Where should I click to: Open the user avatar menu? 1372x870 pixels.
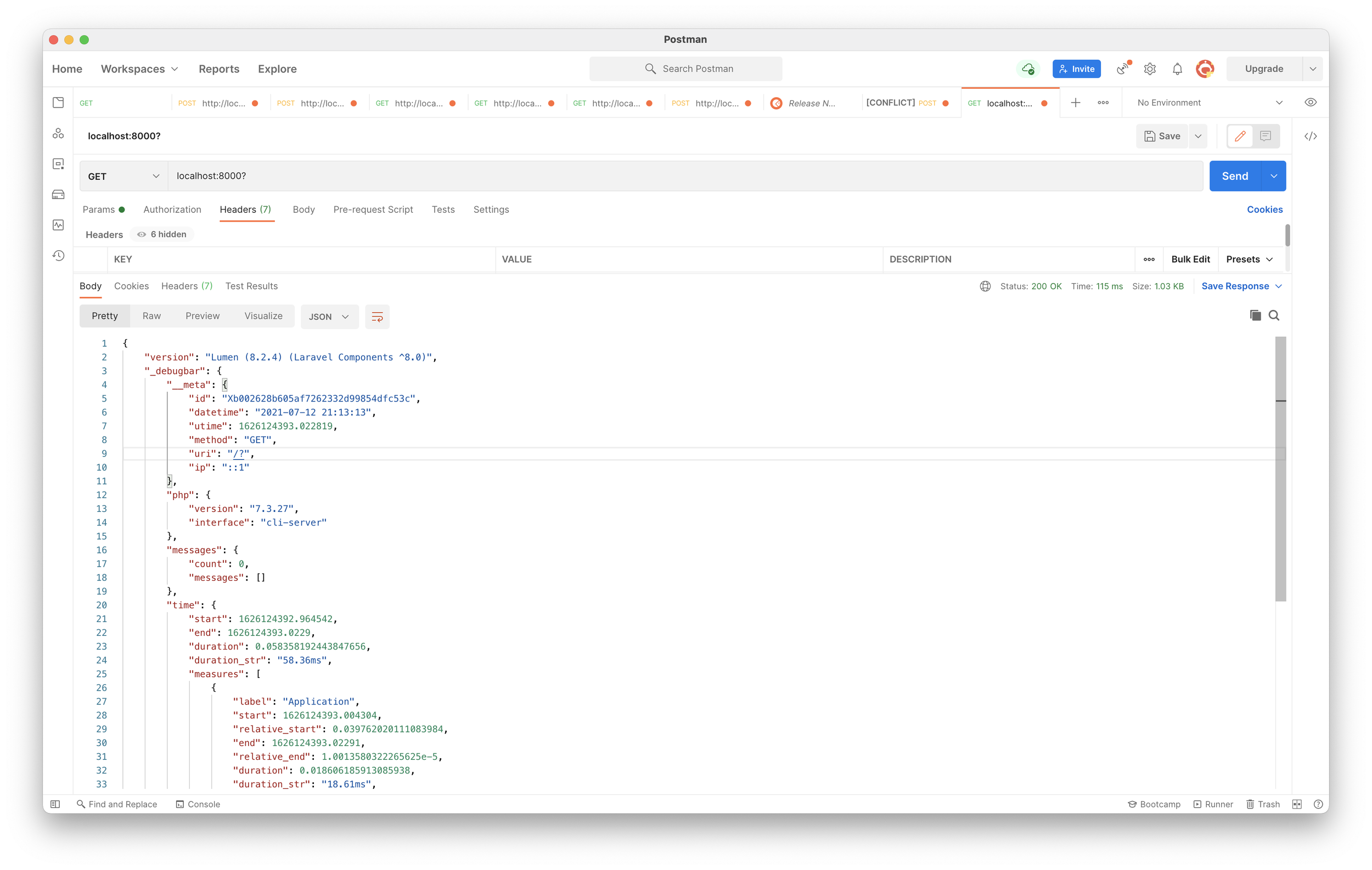[1205, 69]
